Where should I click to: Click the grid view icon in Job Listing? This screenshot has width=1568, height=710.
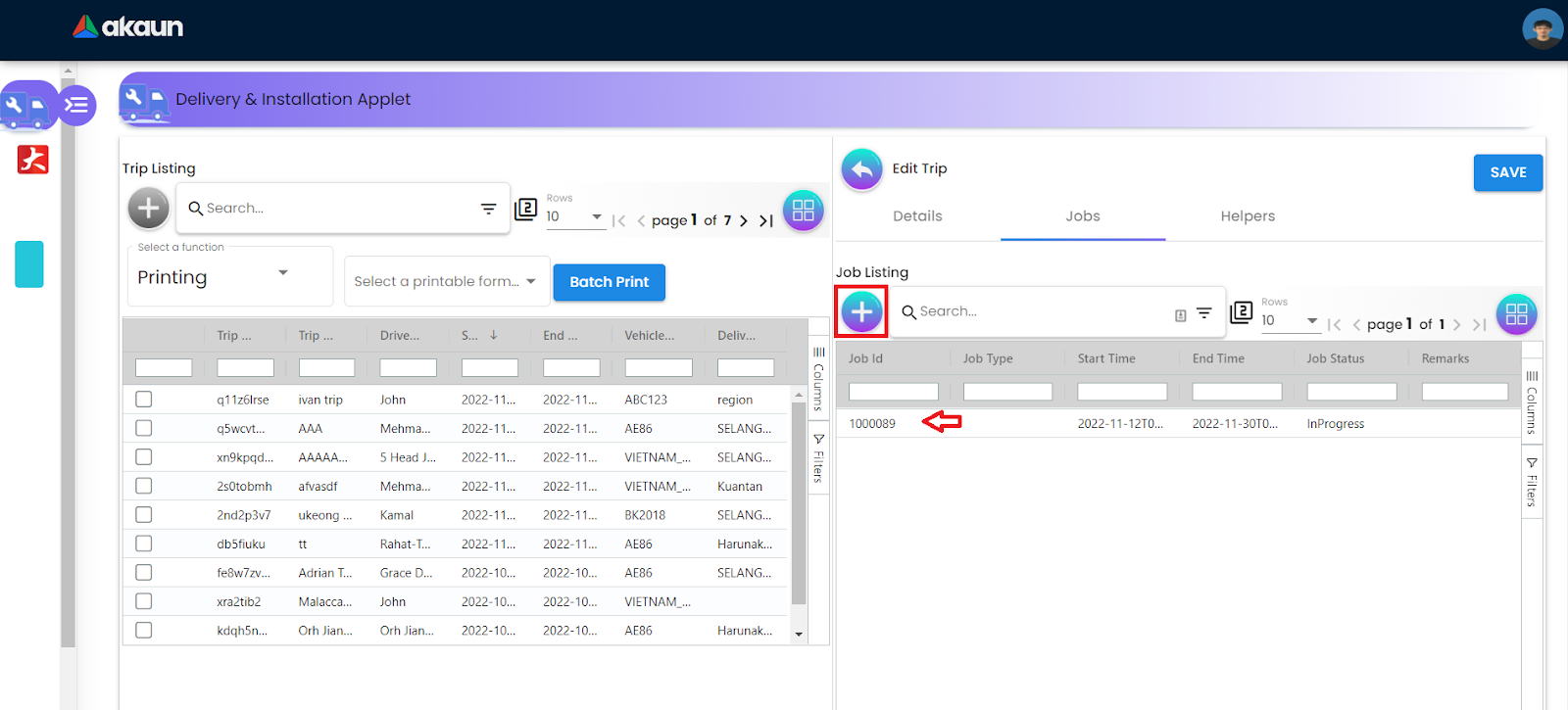1516,314
